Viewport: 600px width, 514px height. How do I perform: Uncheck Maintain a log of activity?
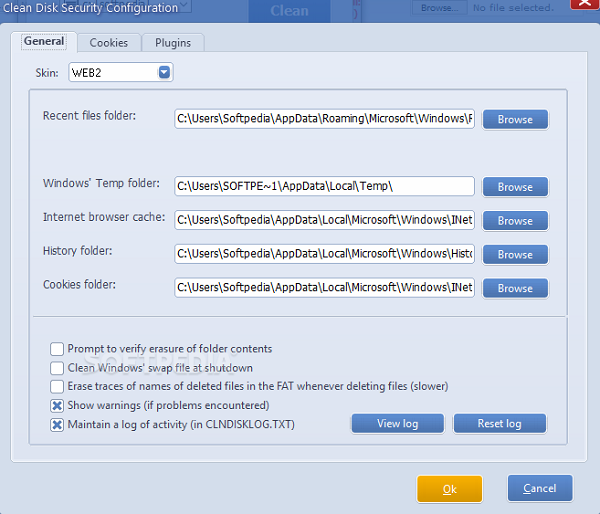pyautogui.click(x=57, y=425)
